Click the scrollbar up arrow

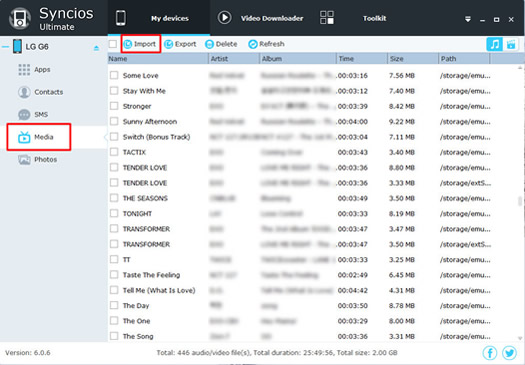pos(520,68)
